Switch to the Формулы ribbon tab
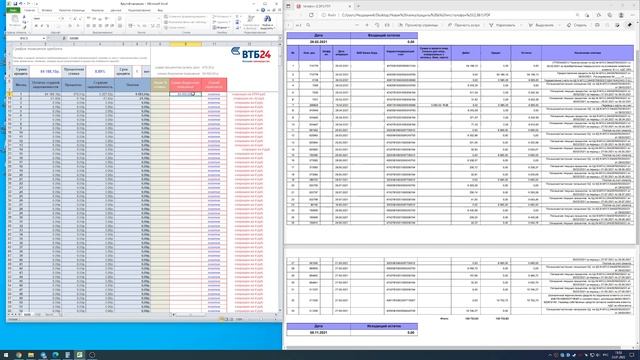The image size is (640, 360). 98,10
